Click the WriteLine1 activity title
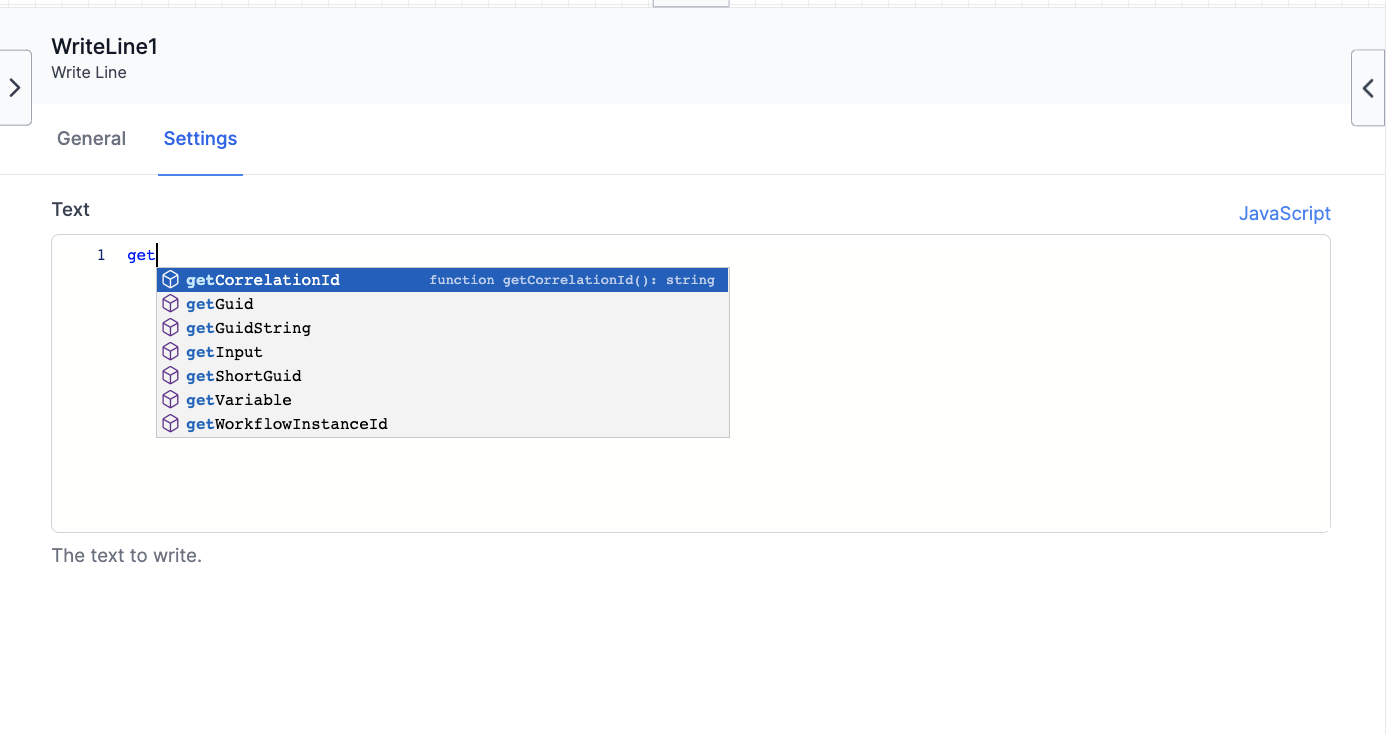1400x734 pixels. 103,46
